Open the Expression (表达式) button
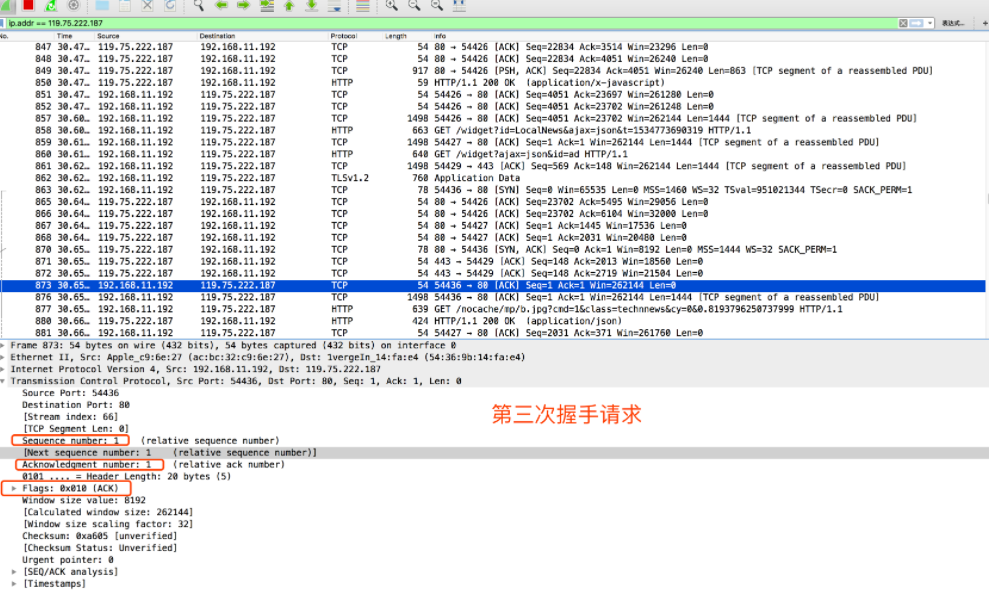This screenshot has width=989, height=591. click(x=953, y=23)
